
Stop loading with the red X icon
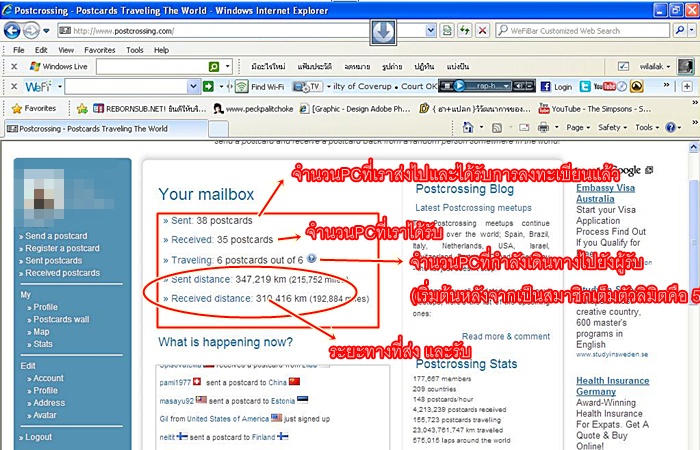point(482,31)
